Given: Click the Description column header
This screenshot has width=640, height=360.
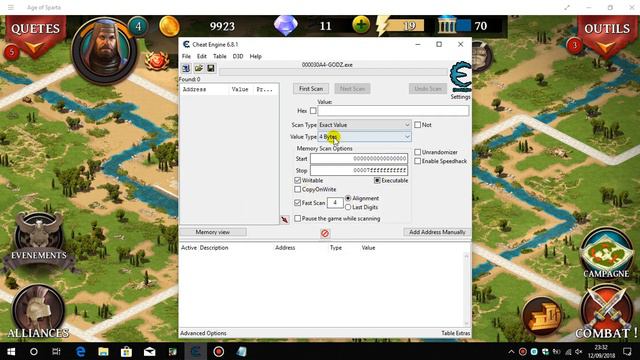Looking at the screenshot, I should click(214, 248).
